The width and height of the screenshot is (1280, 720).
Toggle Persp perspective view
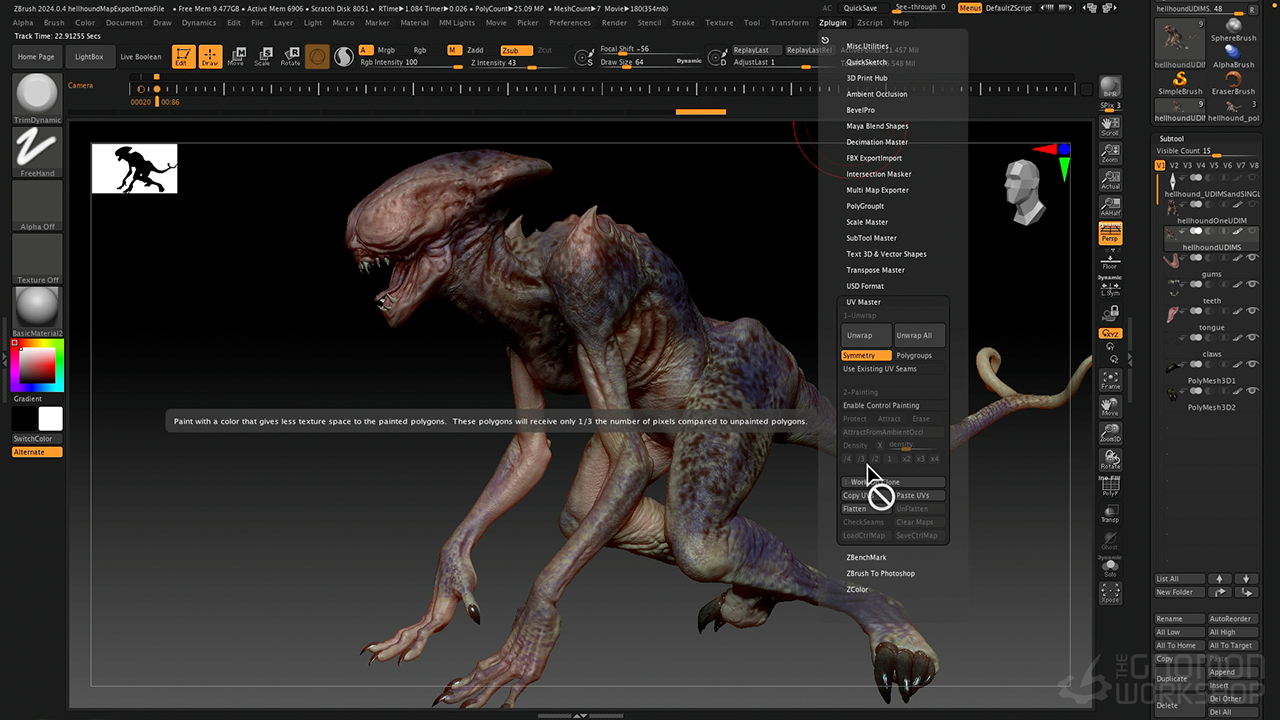(x=1110, y=233)
